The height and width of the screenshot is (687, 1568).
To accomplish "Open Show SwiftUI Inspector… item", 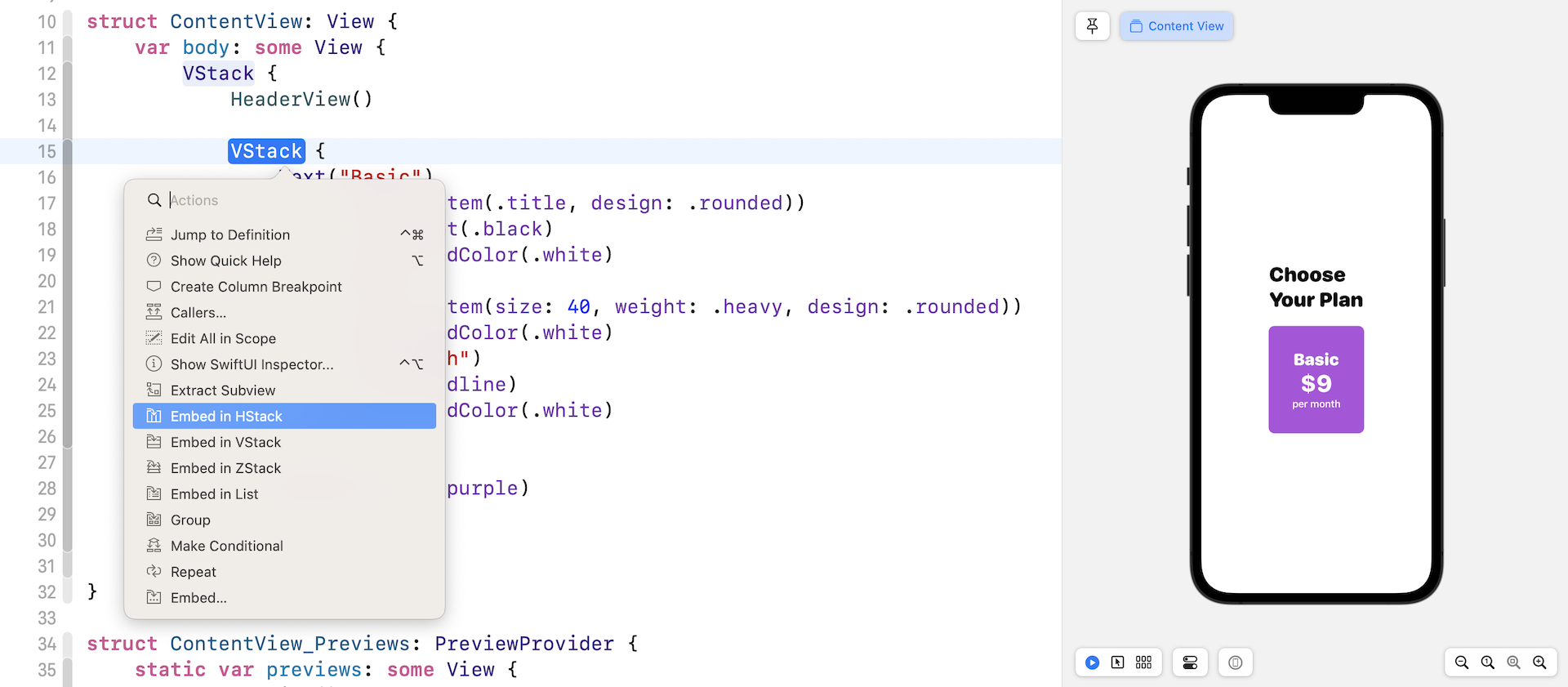I will [x=252, y=364].
